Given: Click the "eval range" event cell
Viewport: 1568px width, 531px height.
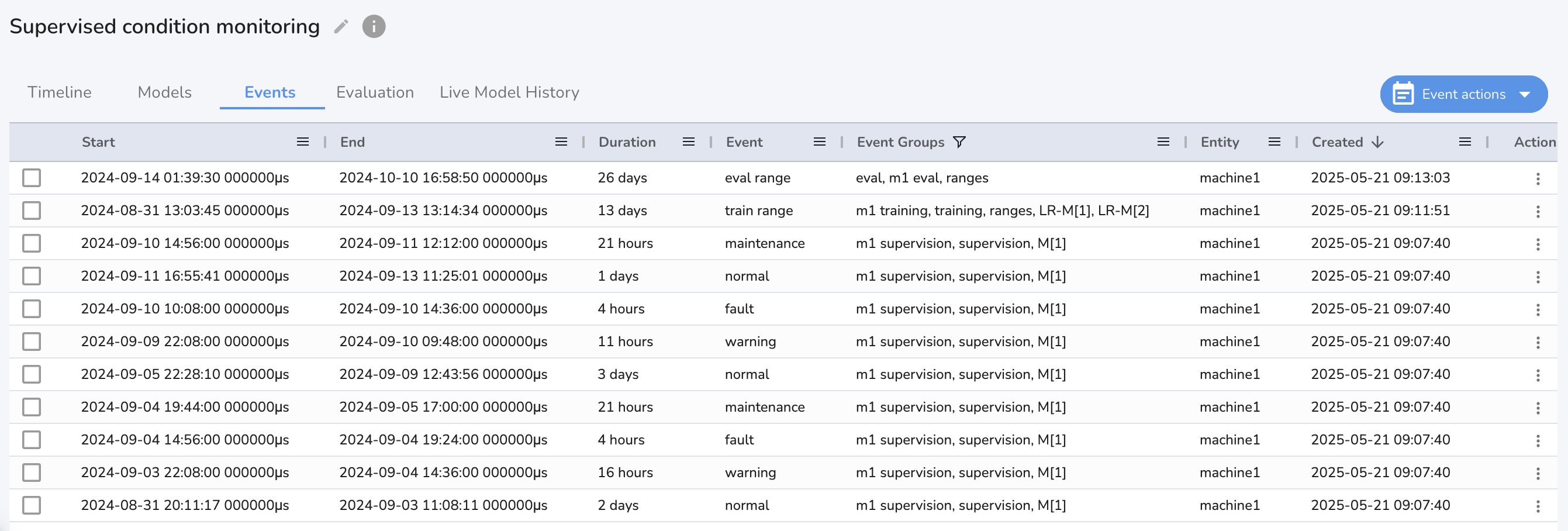Looking at the screenshot, I should [757, 178].
